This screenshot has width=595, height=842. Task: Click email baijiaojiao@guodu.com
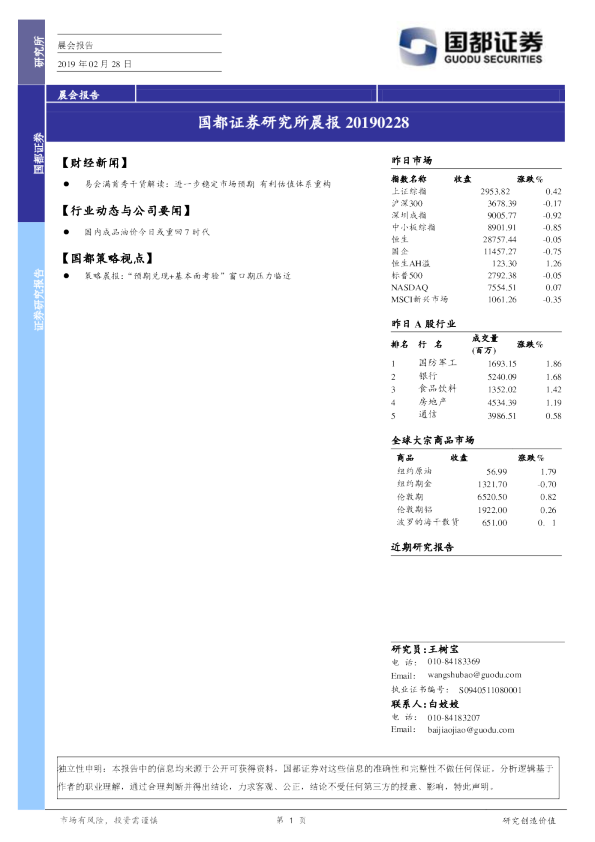tap(470, 730)
